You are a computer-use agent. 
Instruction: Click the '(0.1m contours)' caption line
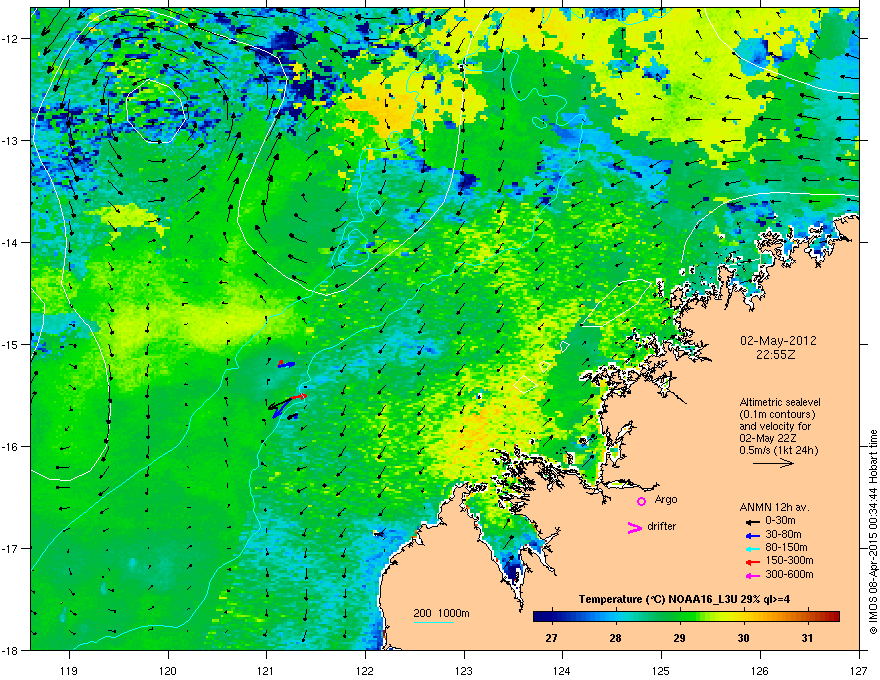pos(777,415)
